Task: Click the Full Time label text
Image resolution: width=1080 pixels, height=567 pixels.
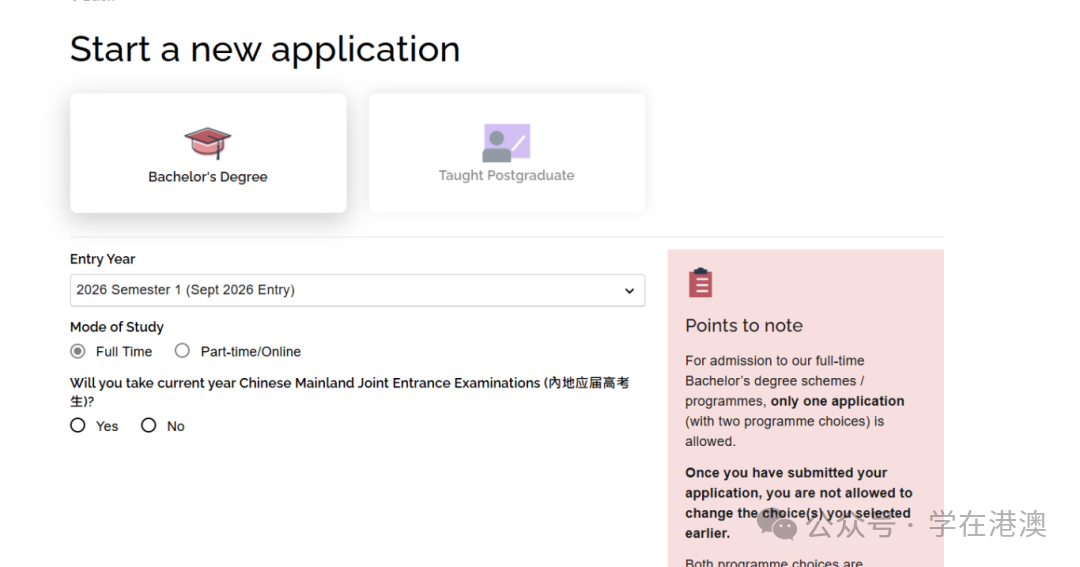Action: 124,352
